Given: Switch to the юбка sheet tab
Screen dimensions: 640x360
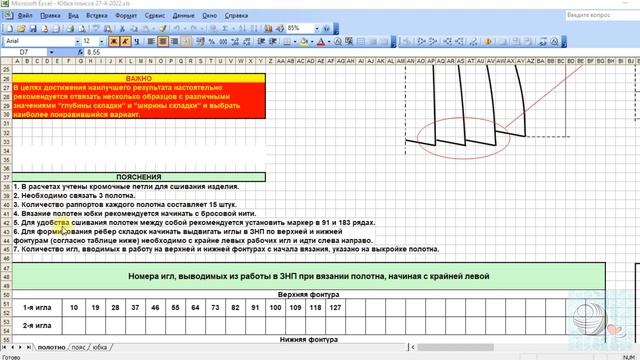Looking at the screenshot, I should pyautogui.click(x=100, y=347).
